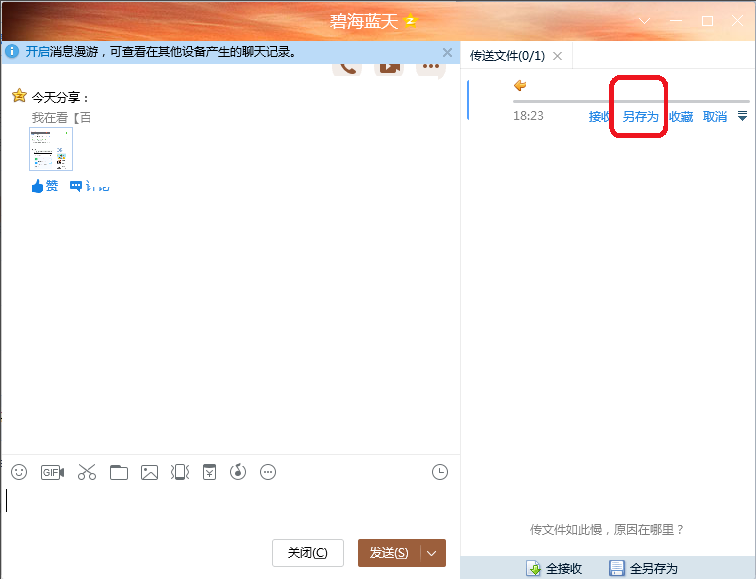The image size is (756, 579).
Task: Click the 收藏 link for the file
Action: click(x=681, y=117)
